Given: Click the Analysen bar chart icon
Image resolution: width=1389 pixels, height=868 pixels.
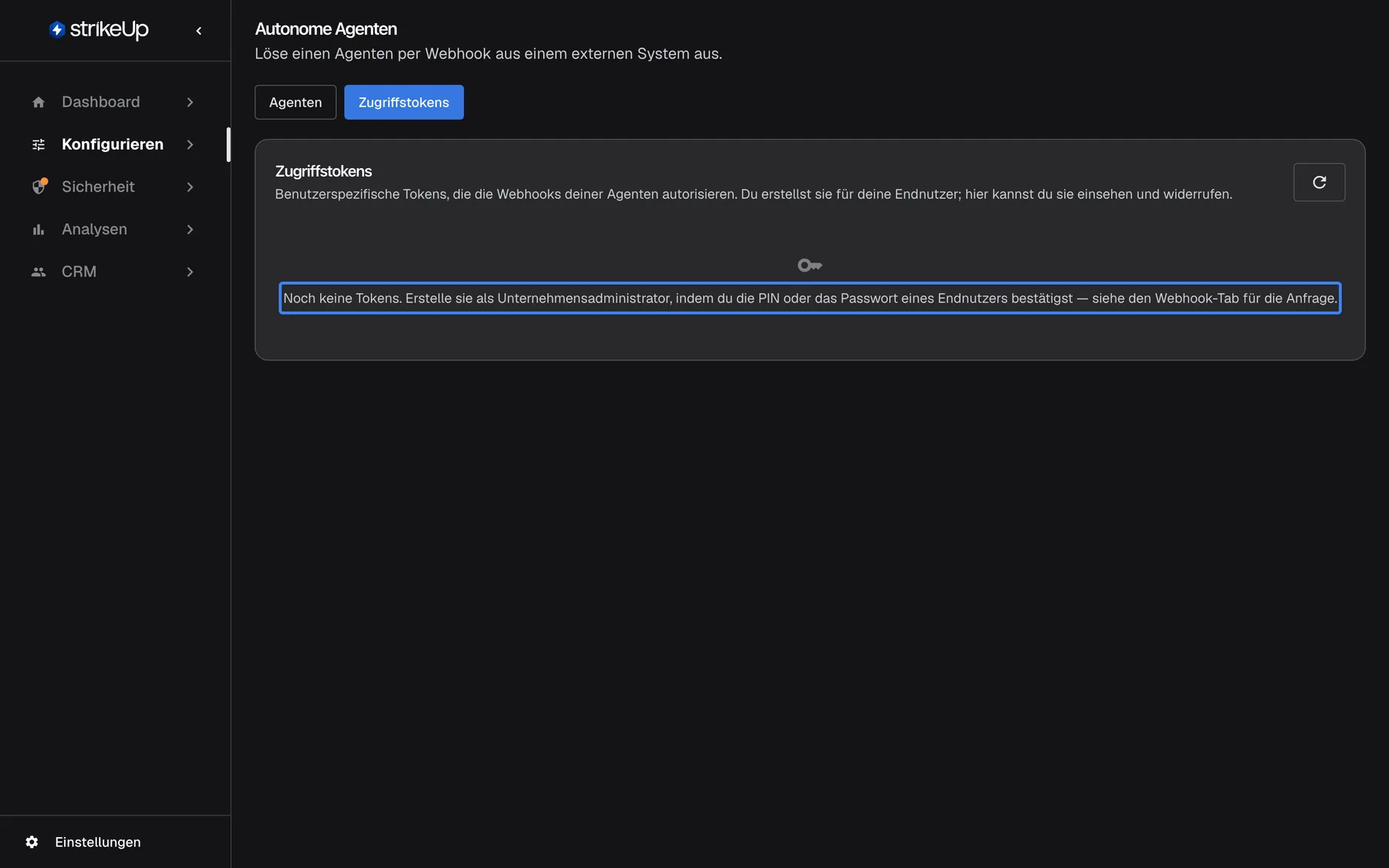Looking at the screenshot, I should pyautogui.click(x=39, y=229).
